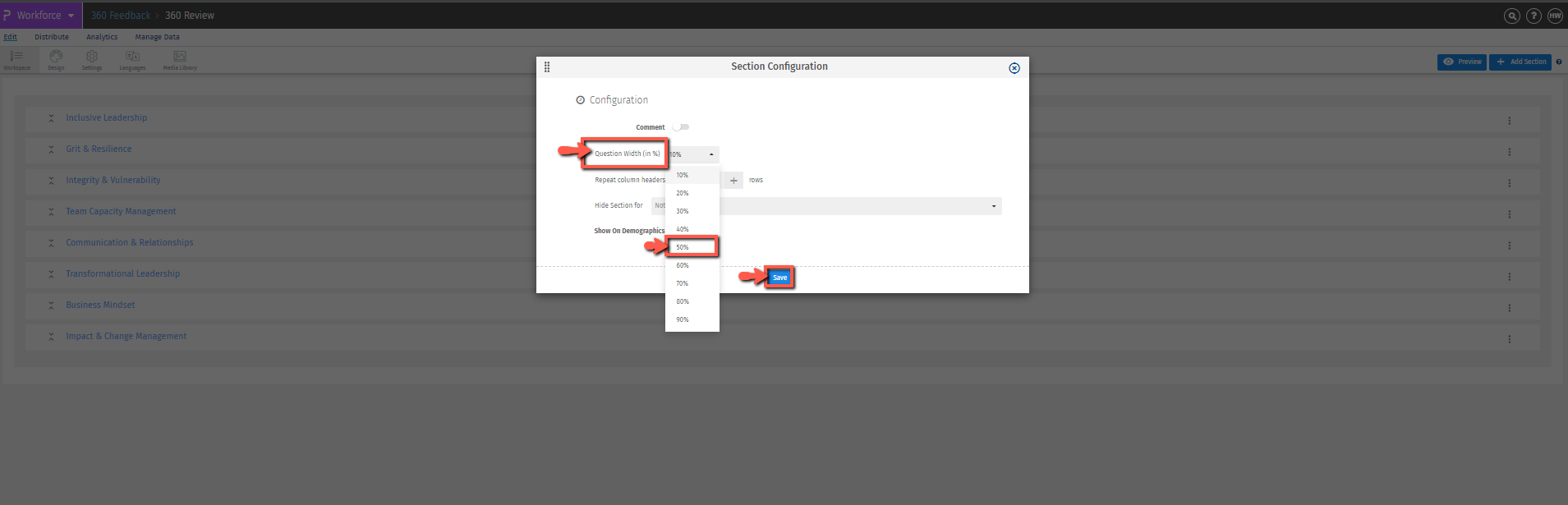Click the plus stepper beside rows
Image resolution: width=1568 pixels, height=505 pixels.
[x=733, y=181]
